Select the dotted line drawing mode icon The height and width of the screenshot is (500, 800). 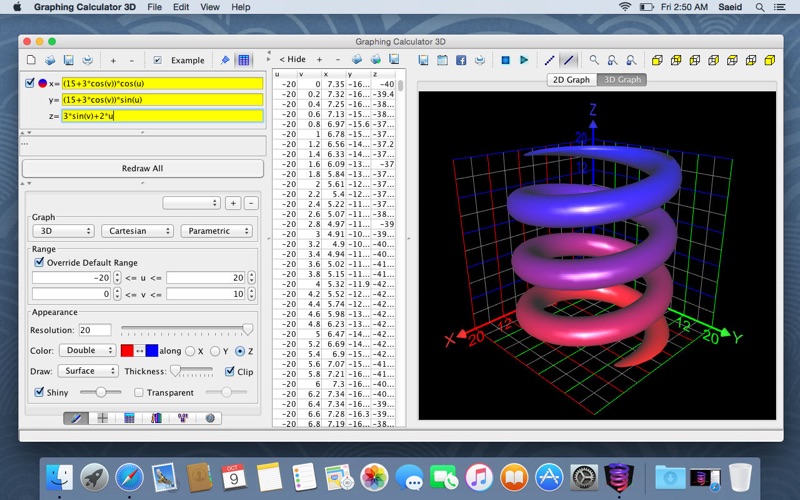pos(549,60)
